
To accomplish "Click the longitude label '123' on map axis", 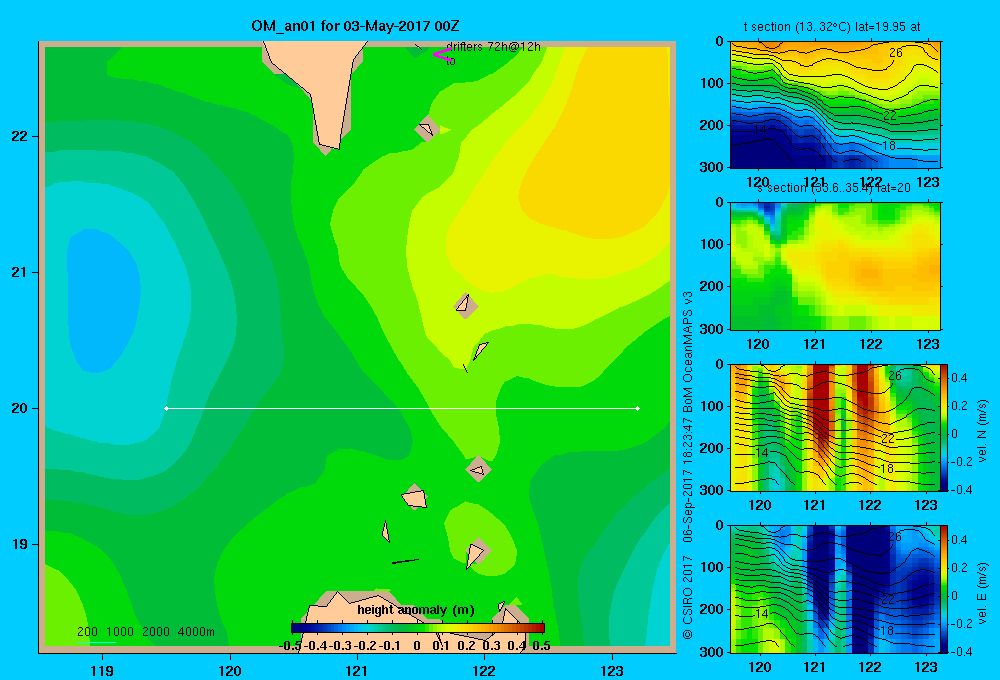I will click(612, 670).
